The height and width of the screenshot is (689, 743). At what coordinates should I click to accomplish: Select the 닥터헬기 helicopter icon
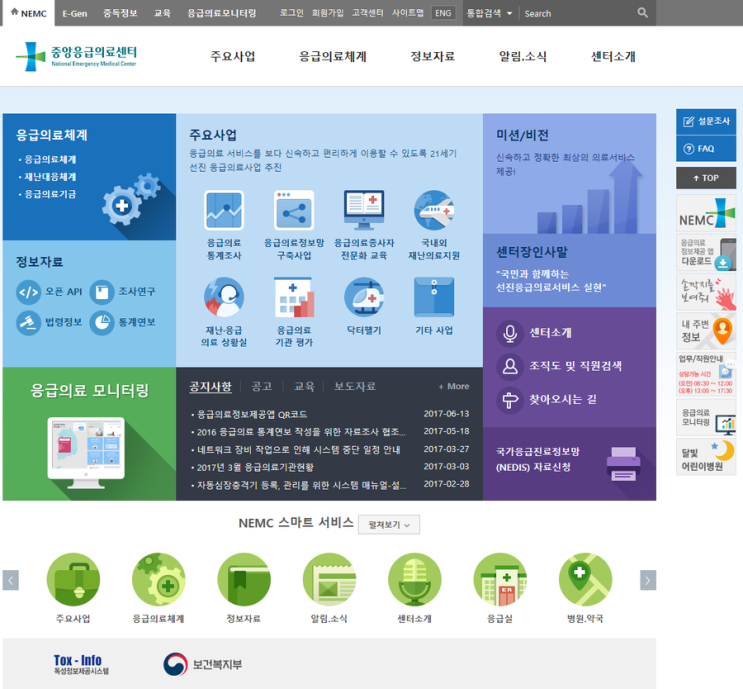[x=364, y=297]
